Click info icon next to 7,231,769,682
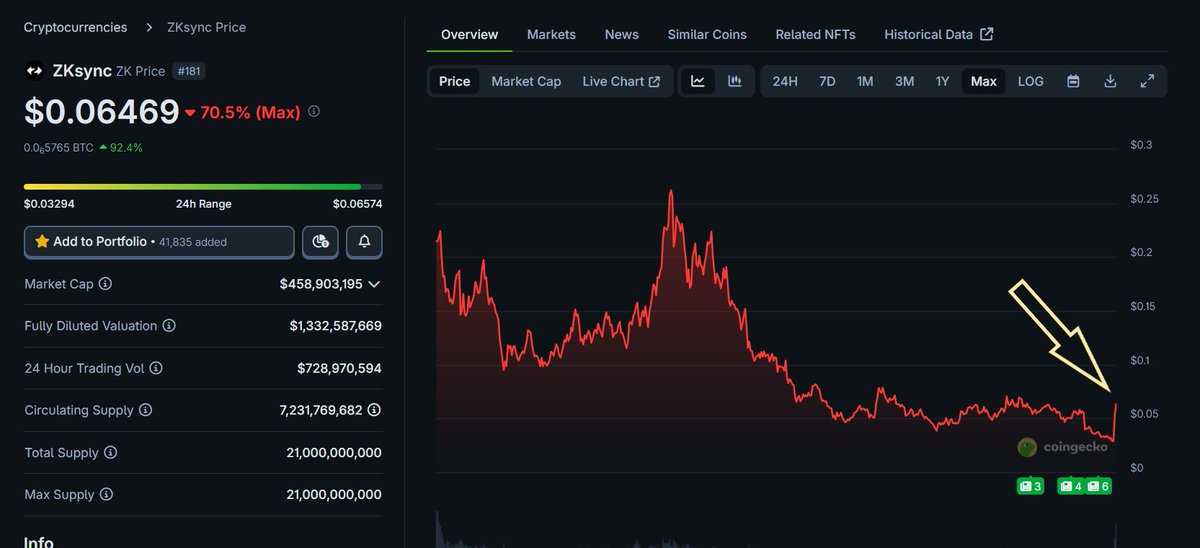The image size is (1200, 548). [374, 410]
